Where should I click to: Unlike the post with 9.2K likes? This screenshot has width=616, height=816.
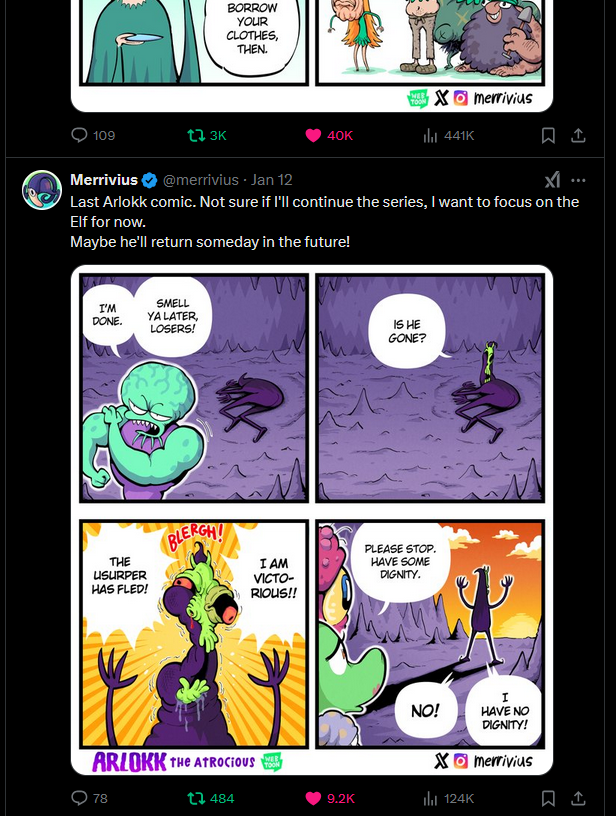(x=330, y=798)
